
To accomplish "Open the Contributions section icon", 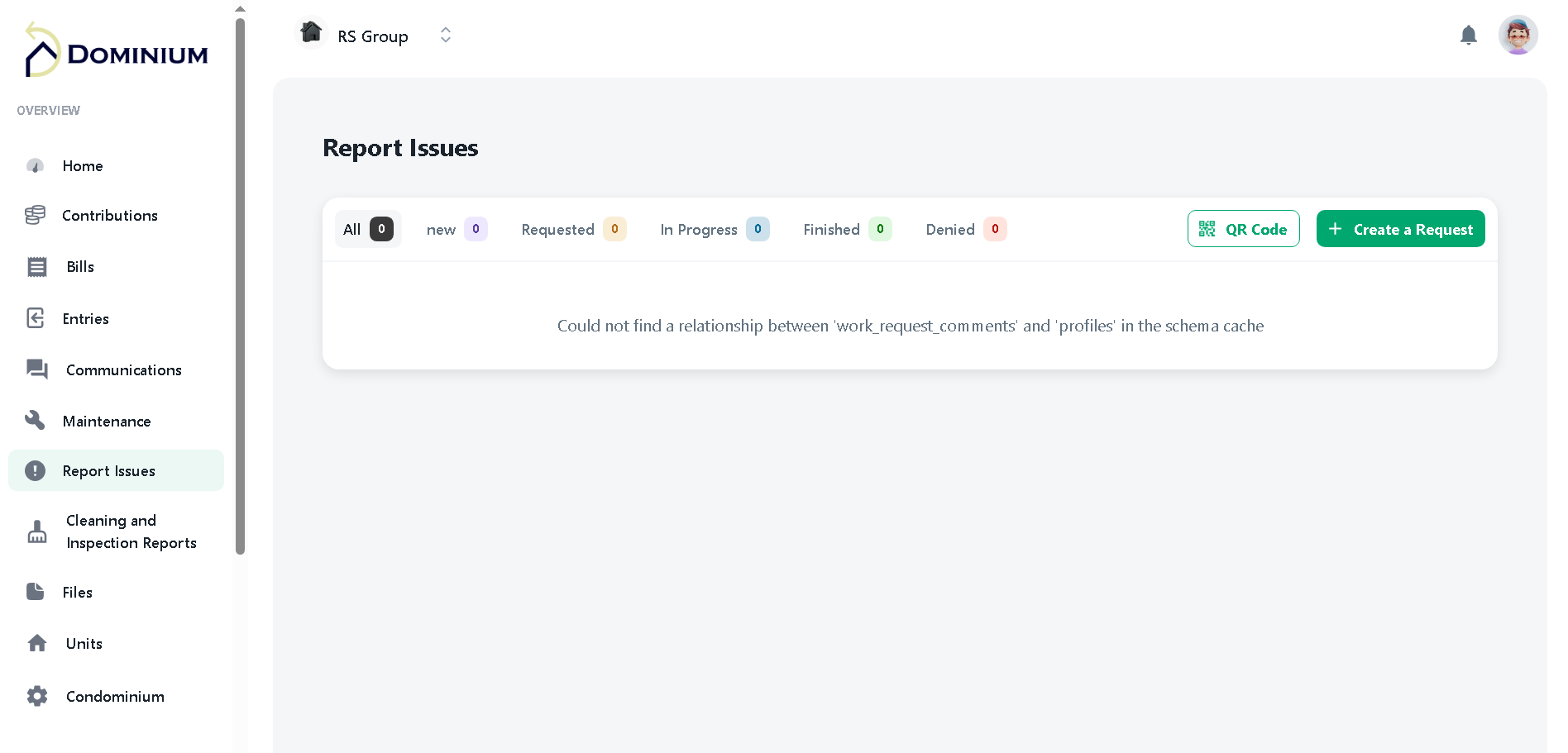I will coord(36,215).
